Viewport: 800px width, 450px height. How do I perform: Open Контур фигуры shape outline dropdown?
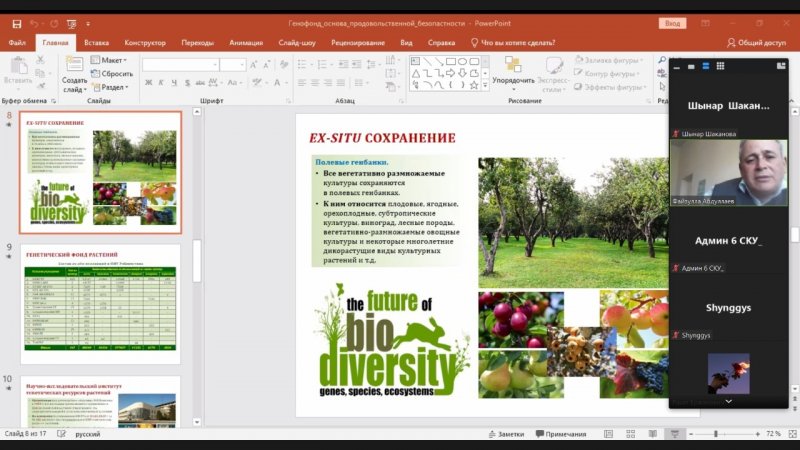(x=607, y=73)
